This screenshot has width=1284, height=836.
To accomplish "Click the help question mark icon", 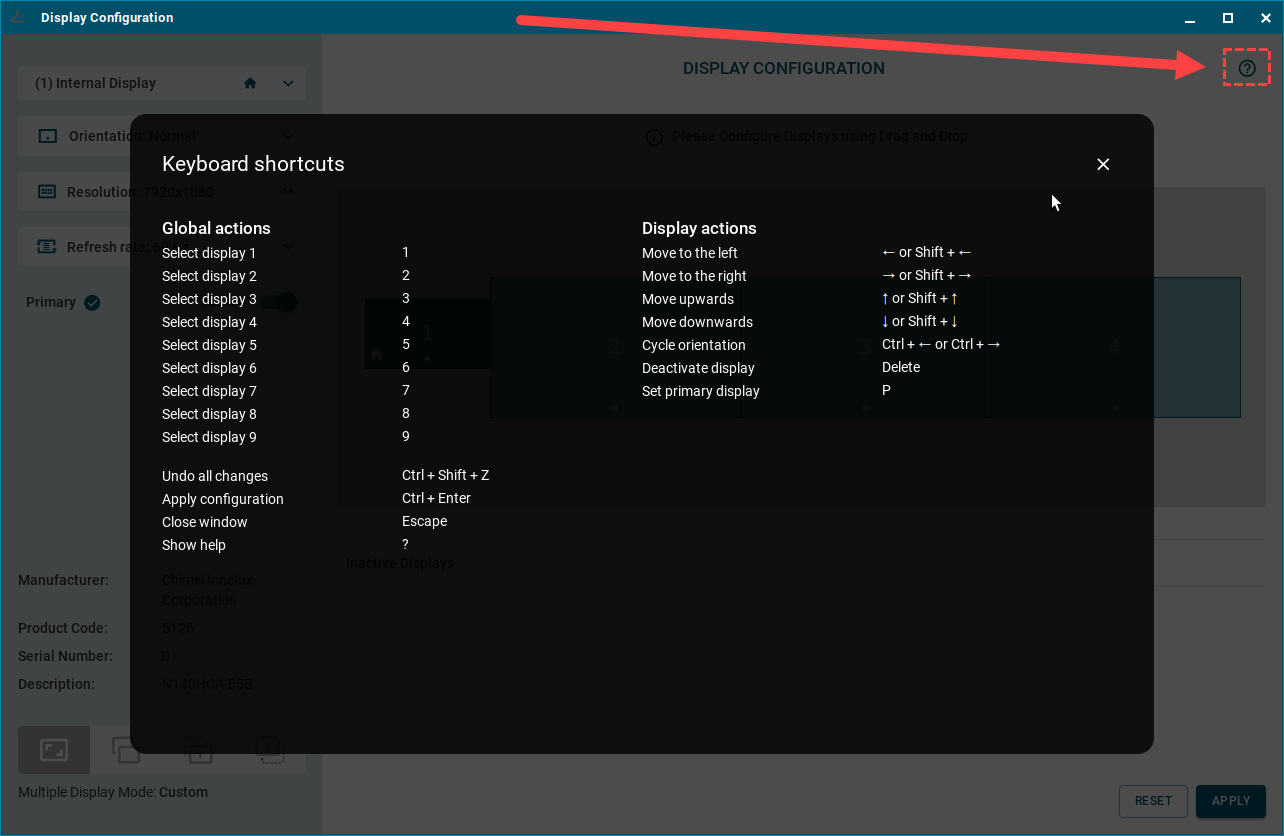I will tap(1246, 68).
